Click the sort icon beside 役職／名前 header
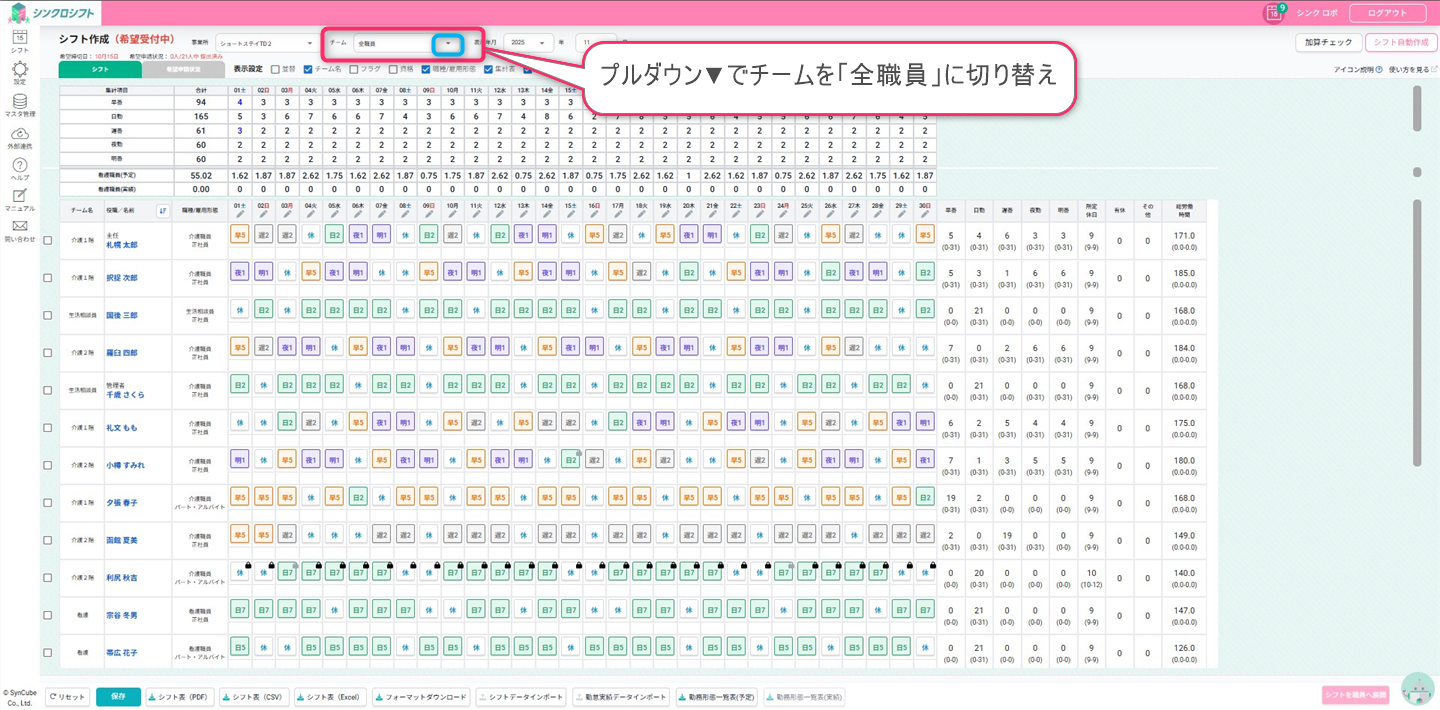 click(x=163, y=211)
